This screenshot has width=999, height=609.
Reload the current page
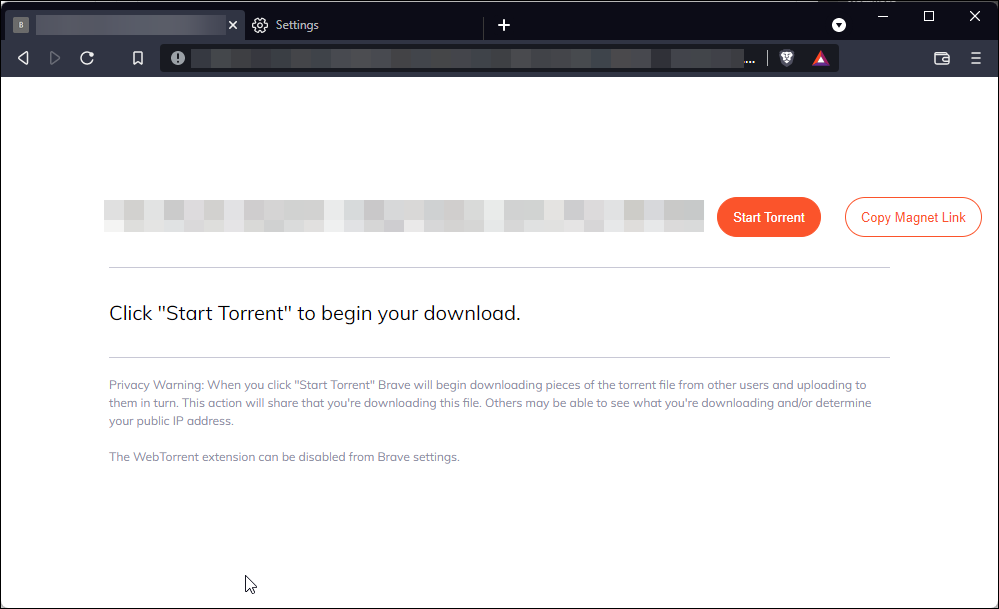click(x=87, y=58)
